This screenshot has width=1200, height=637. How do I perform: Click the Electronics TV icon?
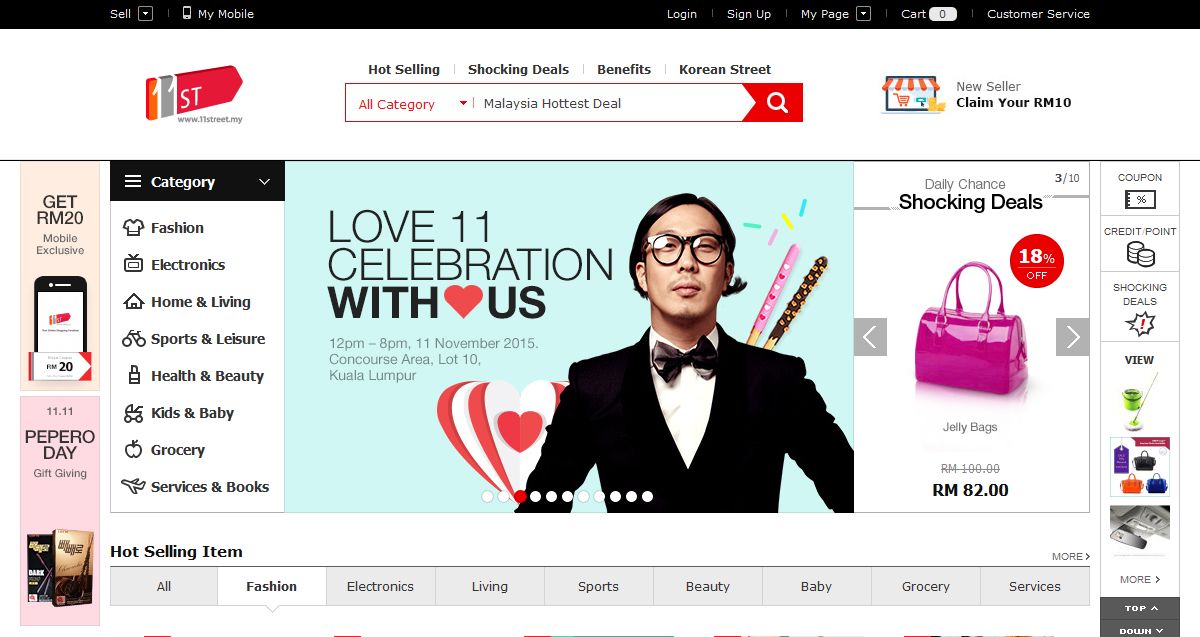click(x=133, y=265)
